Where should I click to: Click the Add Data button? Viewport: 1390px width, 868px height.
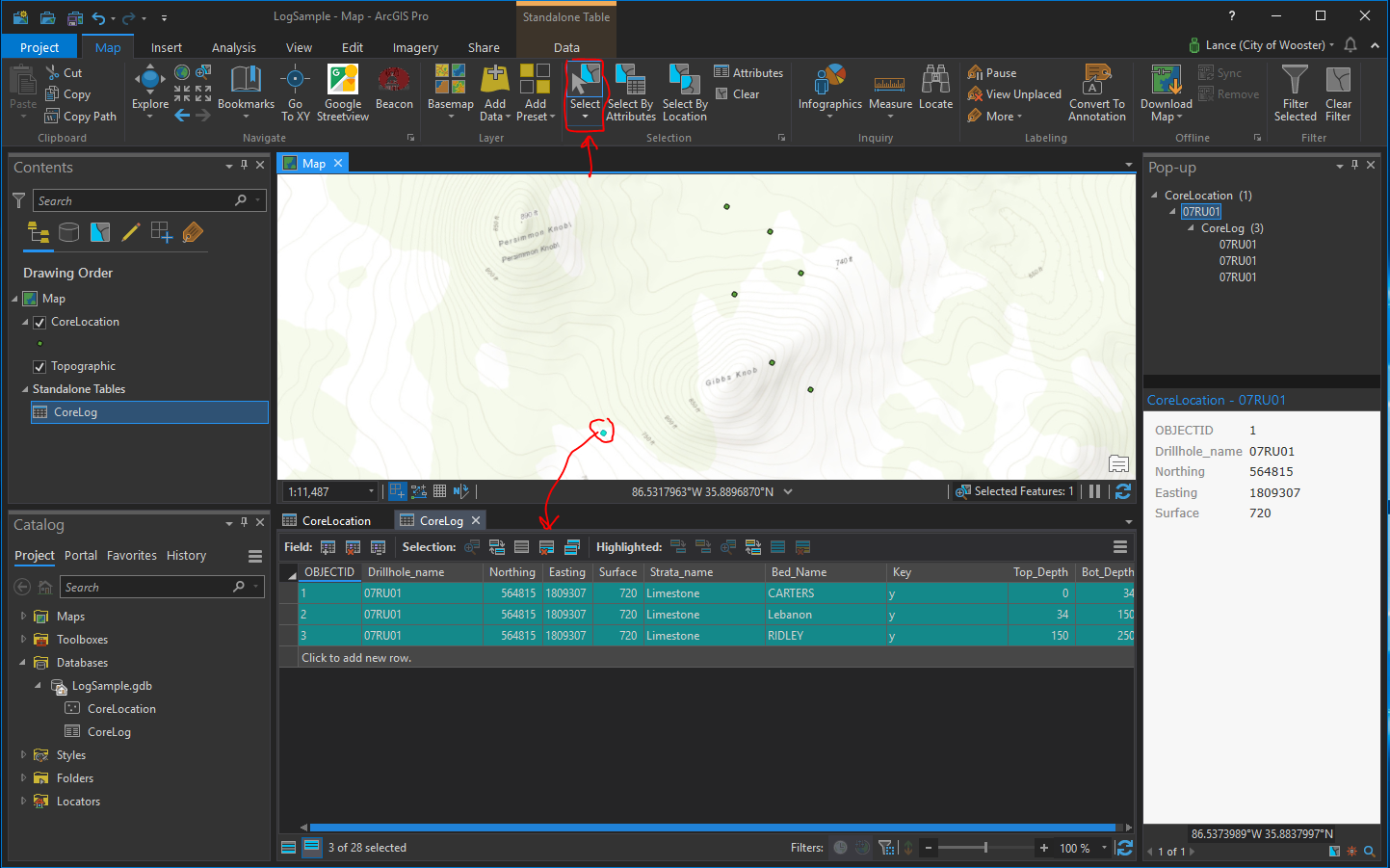pyautogui.click(x=495, y=92)
